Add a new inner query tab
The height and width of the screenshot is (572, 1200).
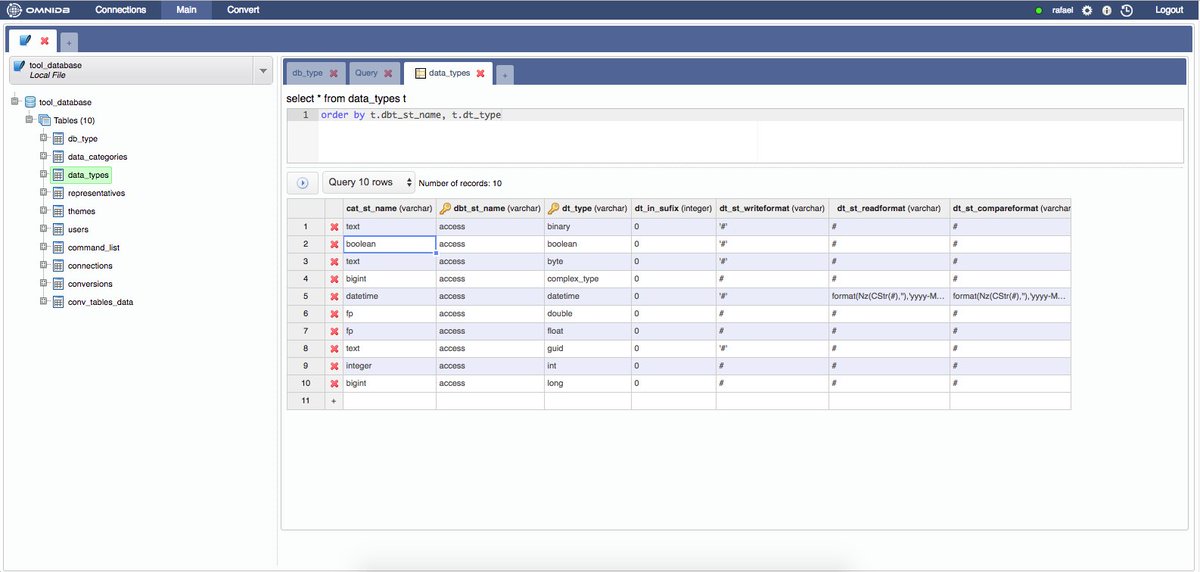(x=505, y=74)
